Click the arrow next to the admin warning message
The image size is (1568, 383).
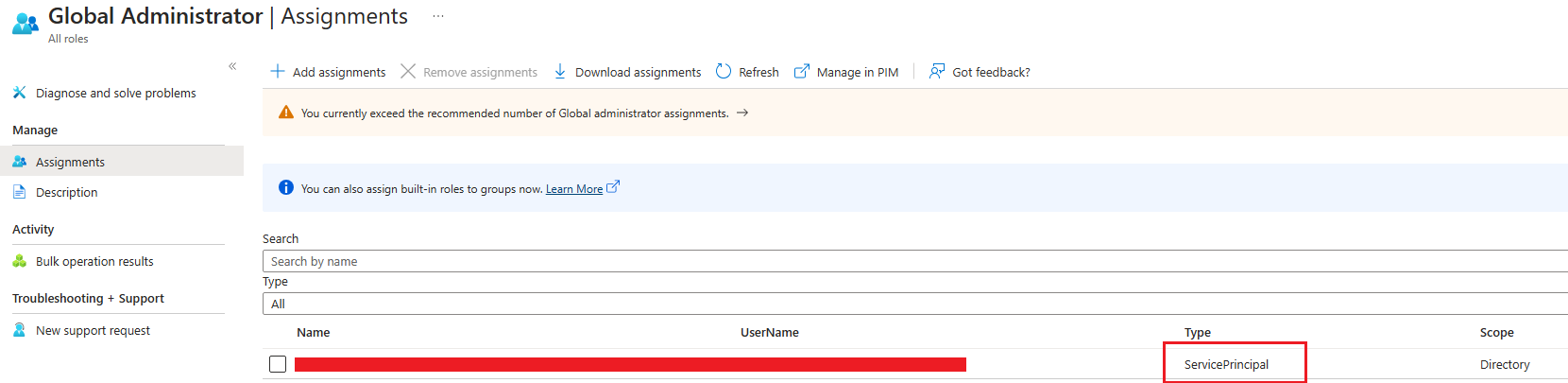[742, 113]
